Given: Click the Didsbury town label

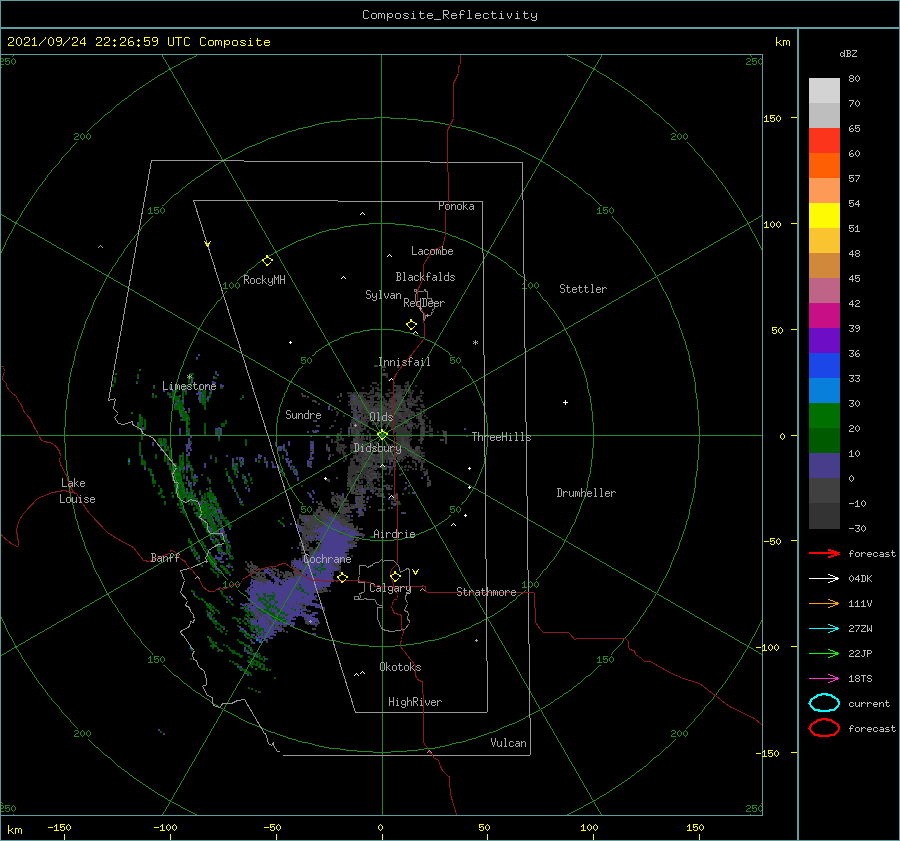Looking at the screenshot, I should [377, 448].
